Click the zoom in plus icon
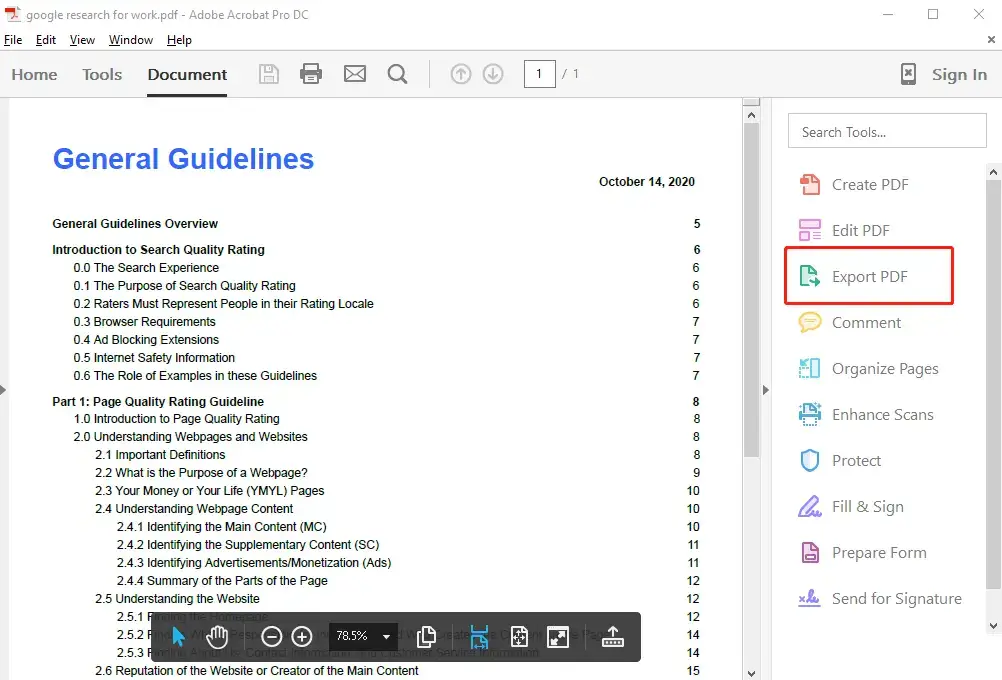 click(302, 636)
